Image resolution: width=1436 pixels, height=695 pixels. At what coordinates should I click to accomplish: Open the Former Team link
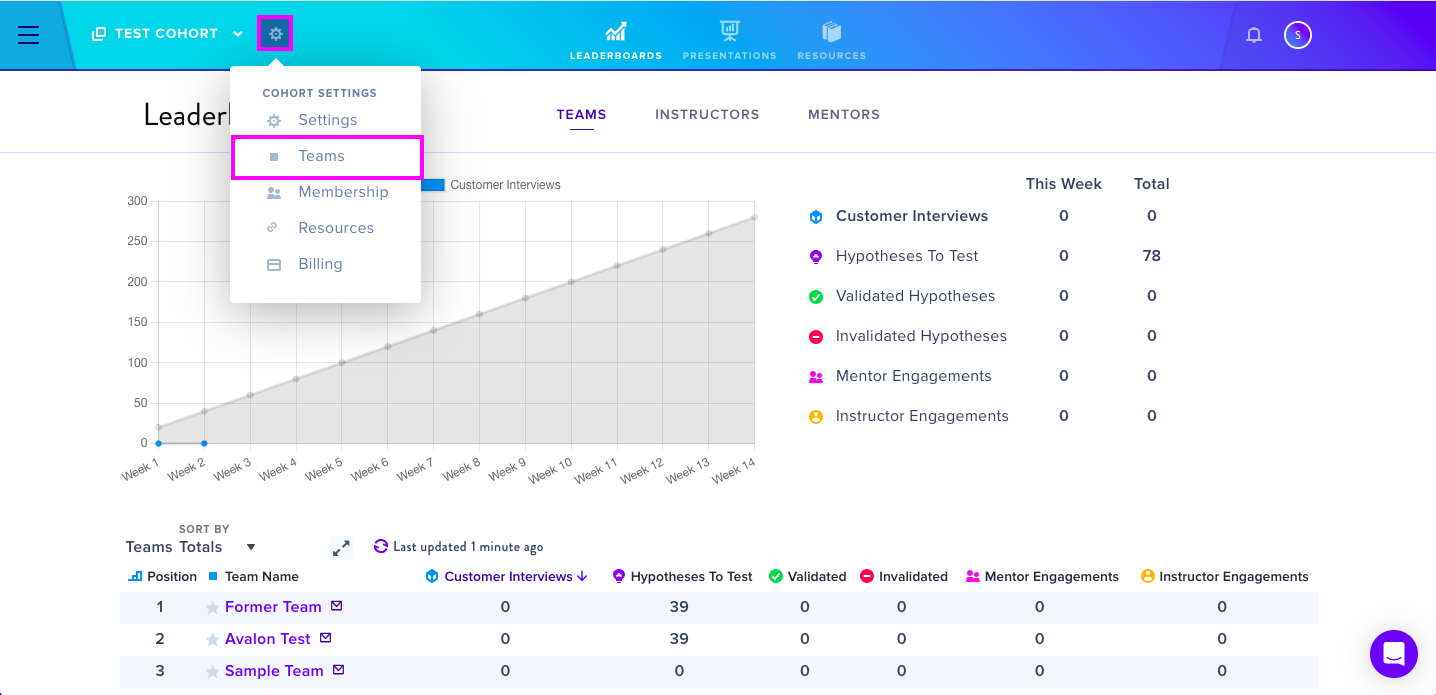tap(273, 607)
